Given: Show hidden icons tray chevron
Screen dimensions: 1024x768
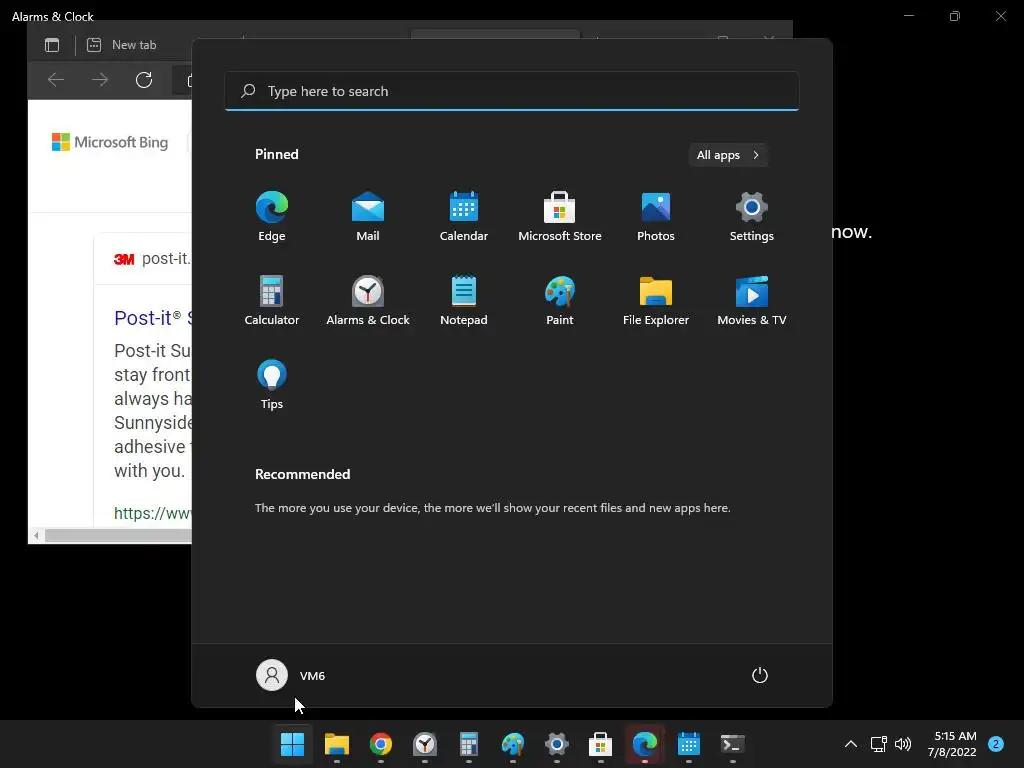Looking at the screenshot, I should (x=851, y=744).
